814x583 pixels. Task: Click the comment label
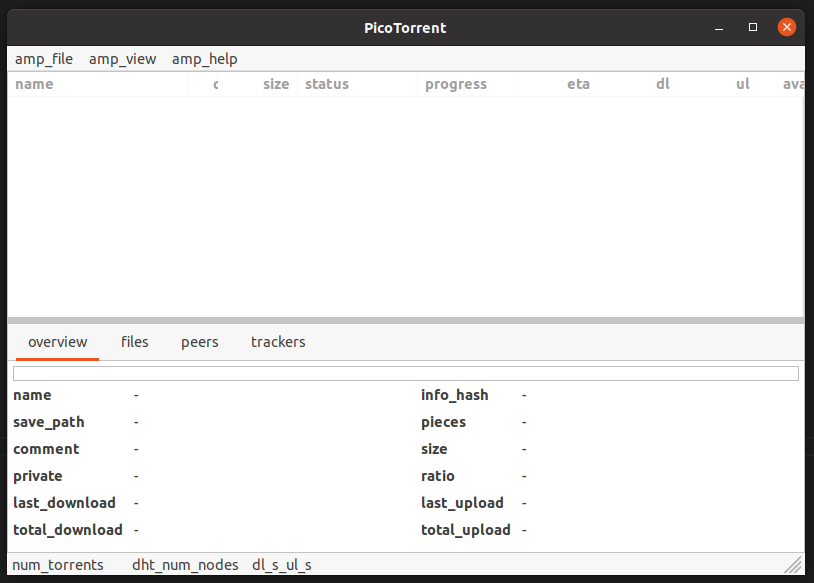point(46,449)
